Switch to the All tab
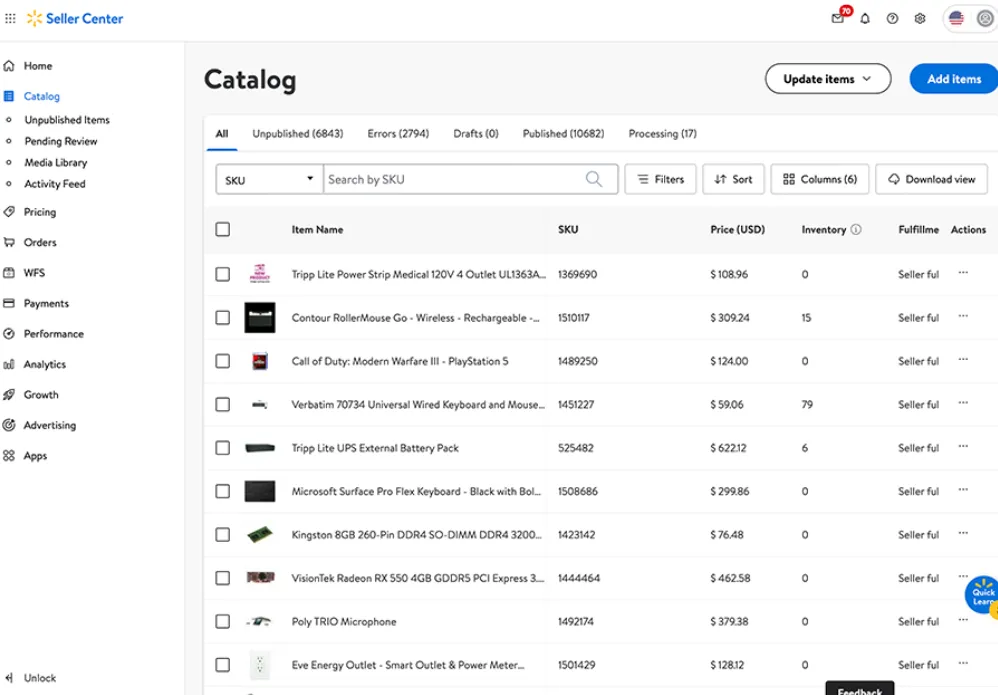Viewport: 998px width, 695px height. click(221, 134)
